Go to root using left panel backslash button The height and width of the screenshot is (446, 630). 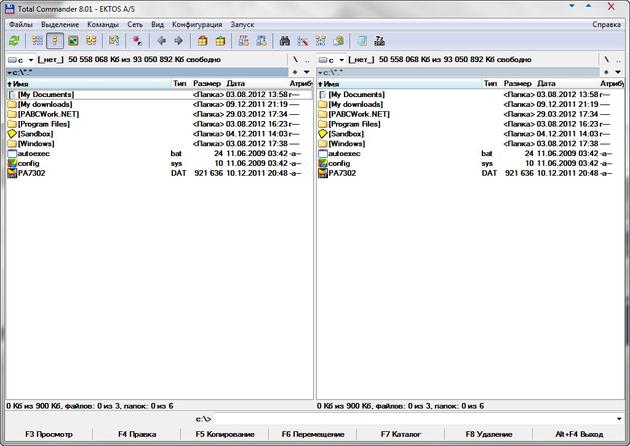point(295,60)
